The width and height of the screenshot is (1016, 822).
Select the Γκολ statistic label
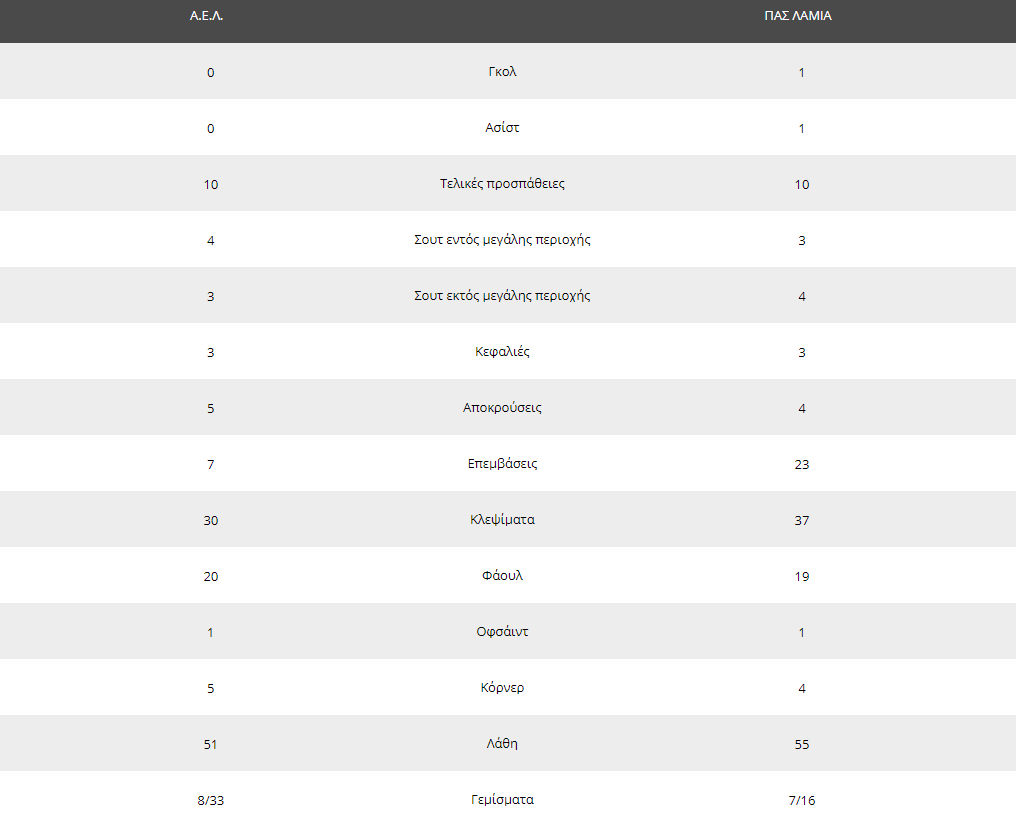pos(502,72)
